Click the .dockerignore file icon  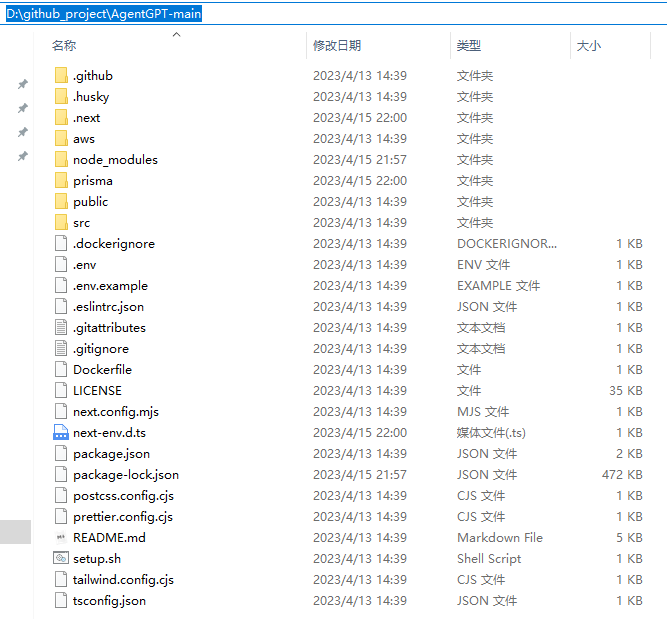pyautogui.click(x=61, y=243)
